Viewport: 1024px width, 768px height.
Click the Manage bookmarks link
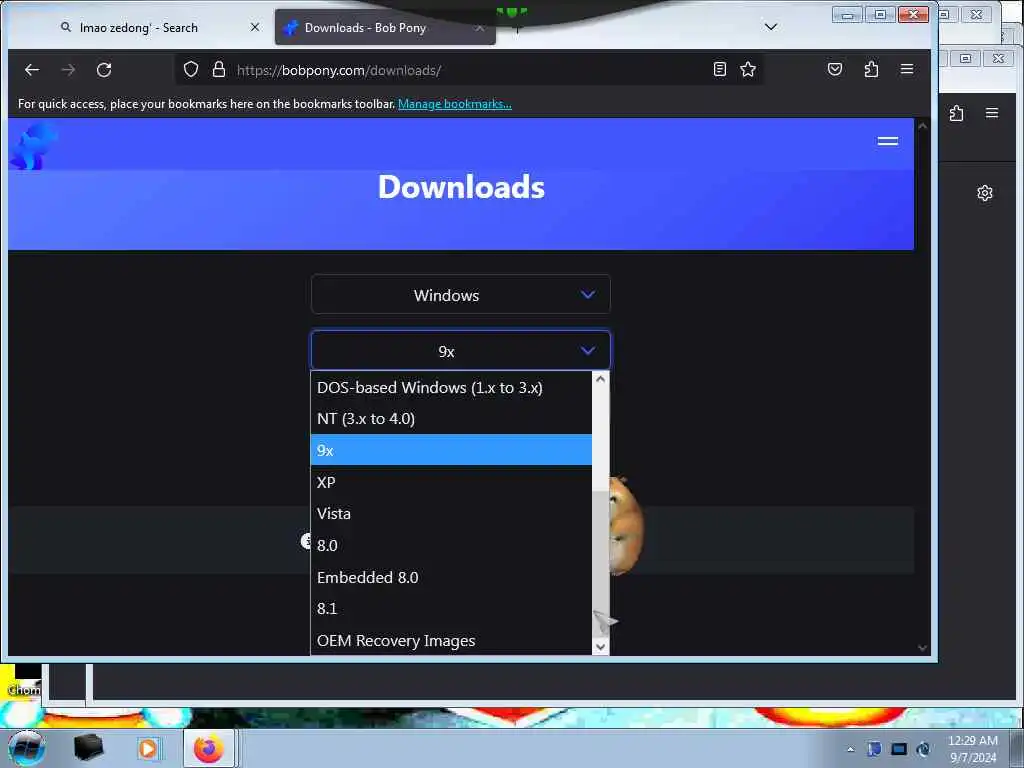[455, 104]
